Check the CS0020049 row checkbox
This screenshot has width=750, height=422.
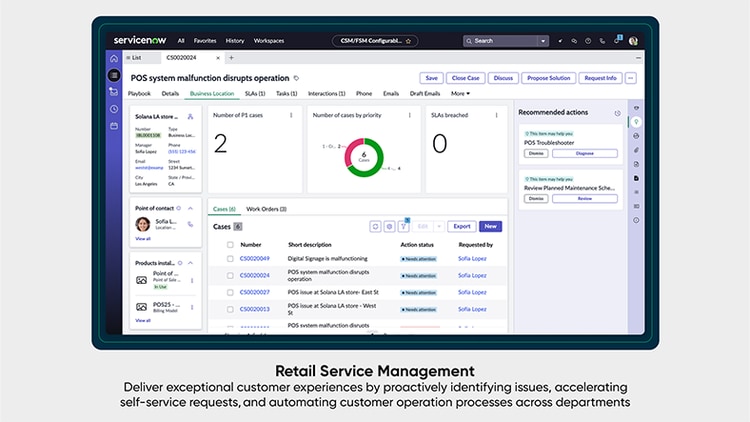tap(230, 259)
